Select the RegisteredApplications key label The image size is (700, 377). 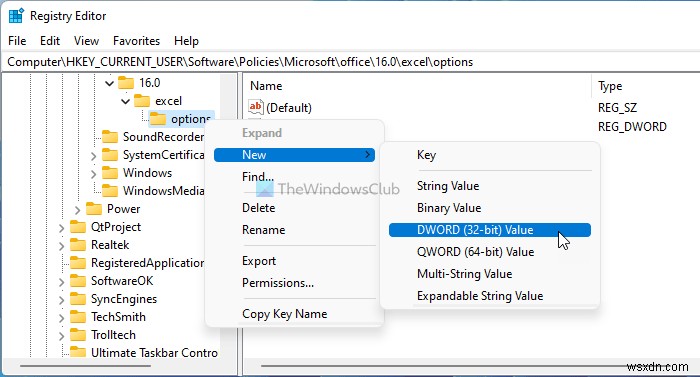point(147,263)
